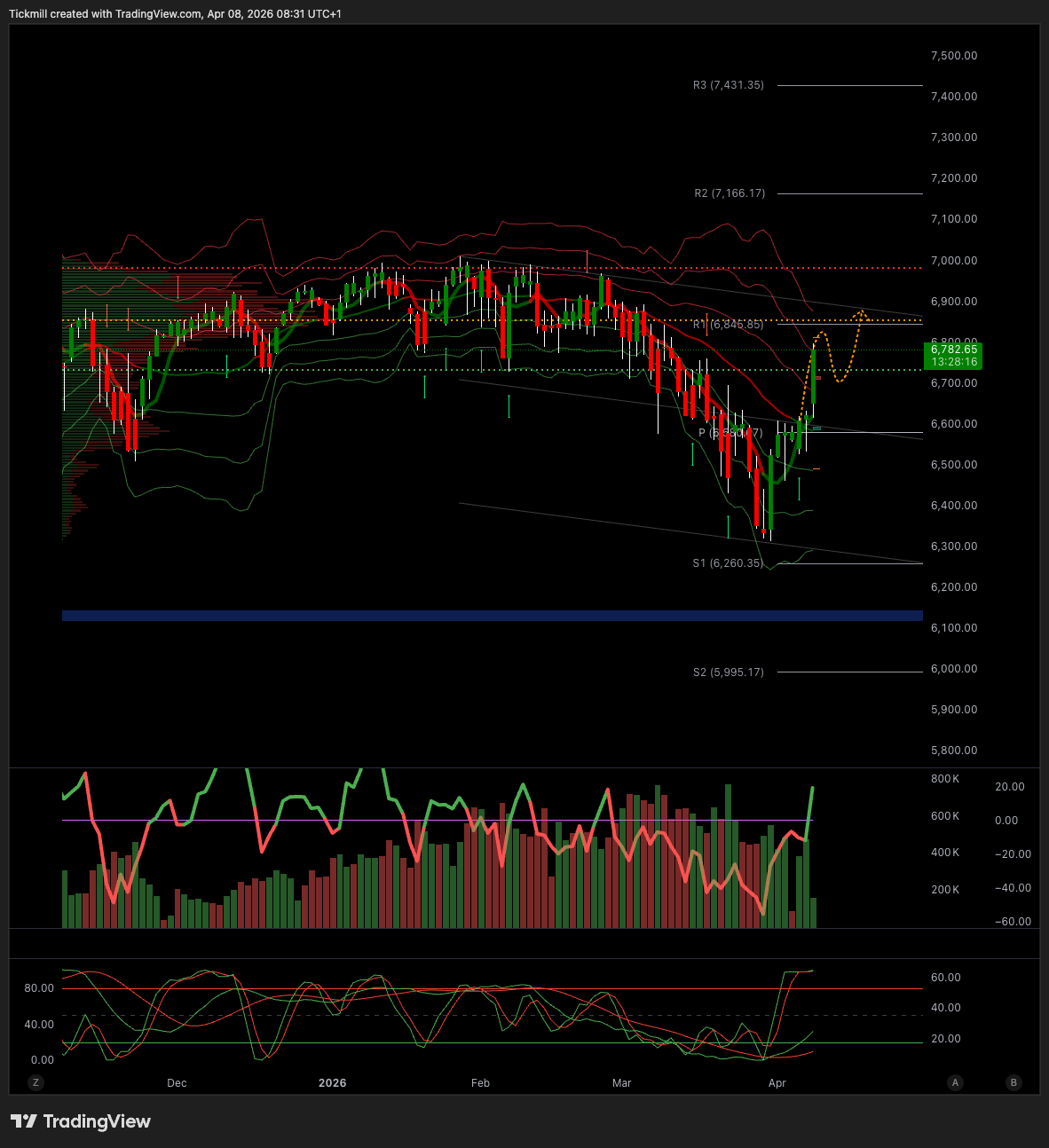The height and width of the screenshot is (1148, 1049).
Task: Click the Dec label on time axis
Action: [177, 1082]
